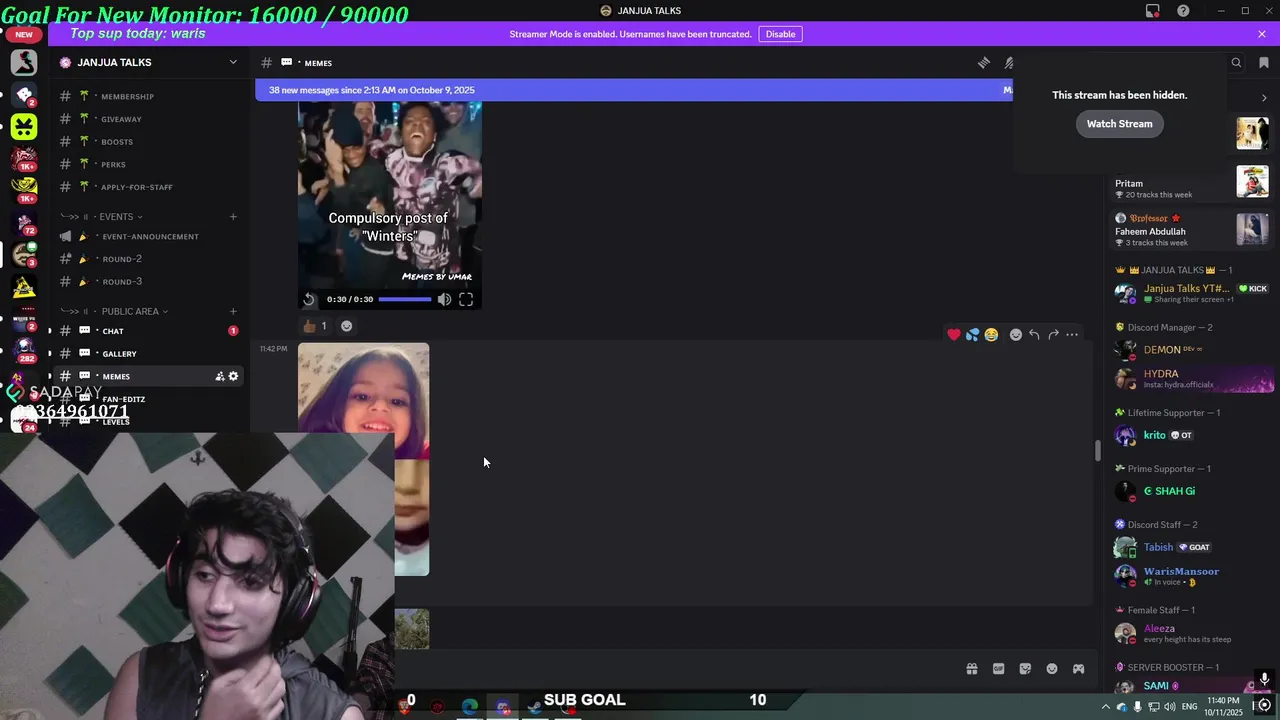Open the inbox icon in title bar
The height and width of the screenshot is (720, 1280).
point(1153,11)
